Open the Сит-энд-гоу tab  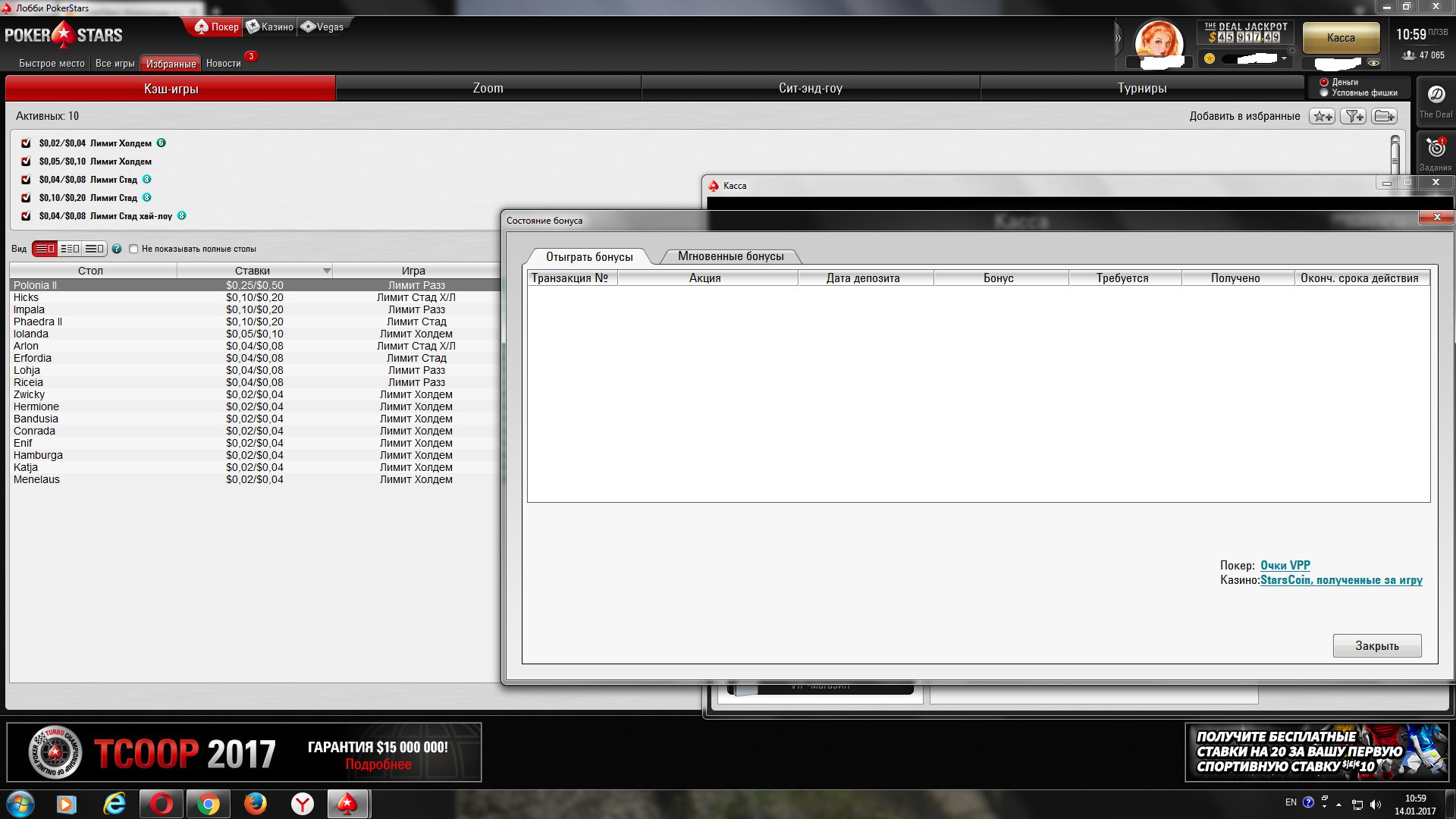click(811, 89)
